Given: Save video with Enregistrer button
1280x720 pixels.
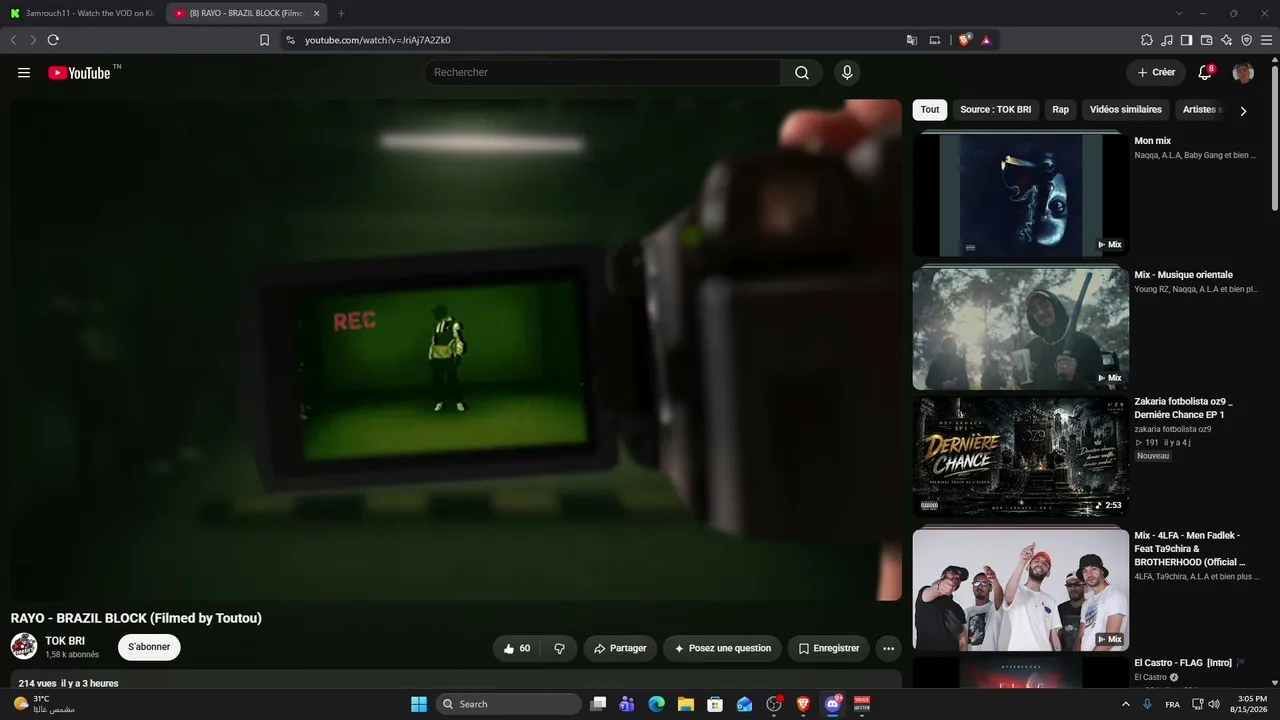Looking at the screenshot, I should [x=828, y=648].
